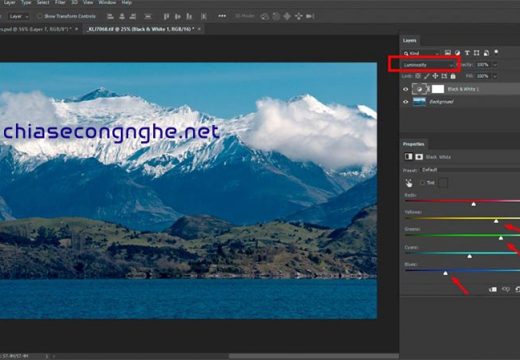This screenshot has width=520, height=360.
Task: Click the Blues slider handle
Action: tap(446, 273)
